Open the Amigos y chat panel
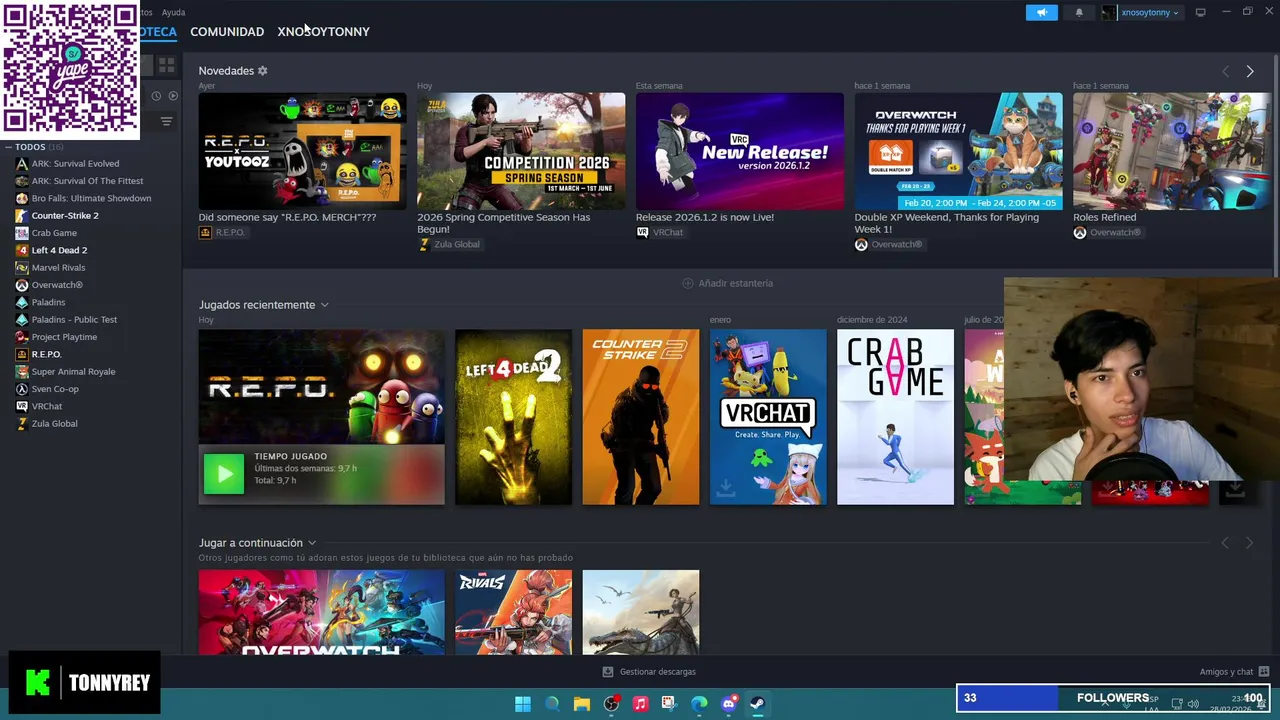The width and height of the screenshot is (1280, 720). click(1234, 672)
